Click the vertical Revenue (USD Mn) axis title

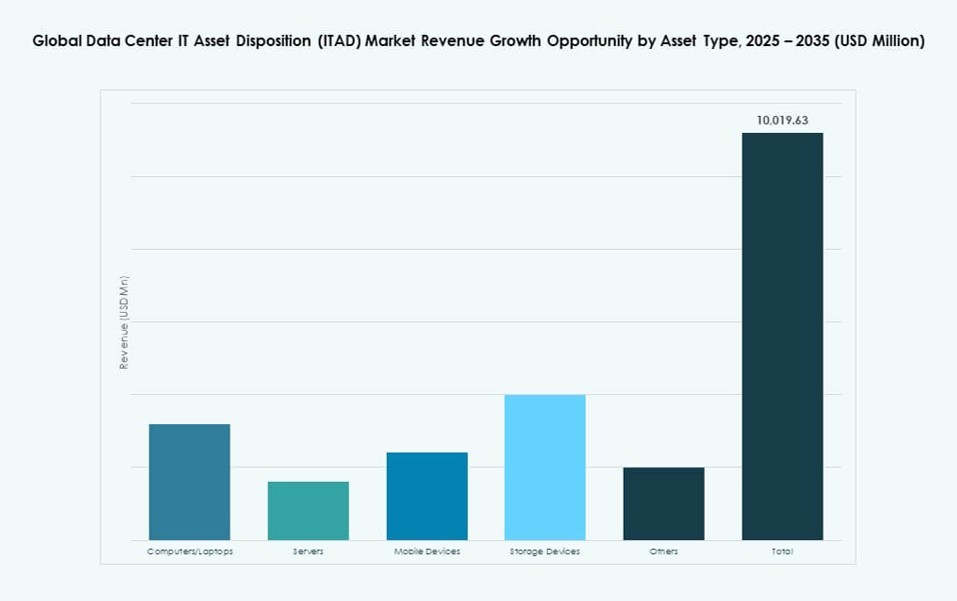[x=123, y=321]
